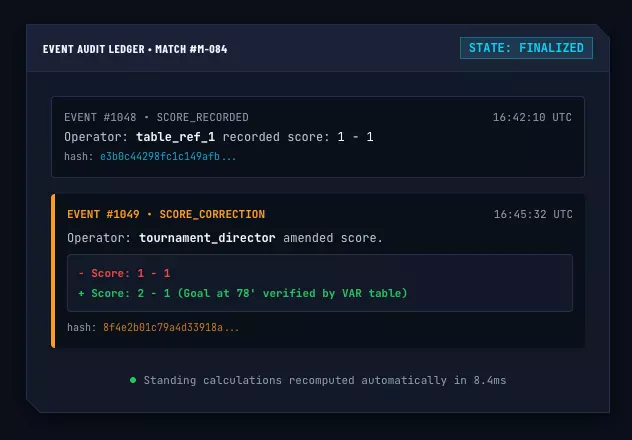Click recorded score 1 - 1 in event #1048
The image size is (632, 440).
[x=356, y=137]
